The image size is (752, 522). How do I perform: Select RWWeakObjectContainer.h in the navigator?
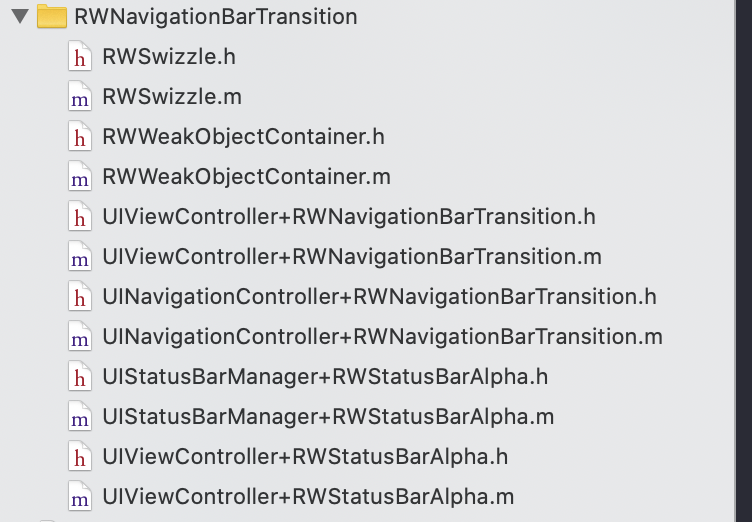[x=243, y=137]
